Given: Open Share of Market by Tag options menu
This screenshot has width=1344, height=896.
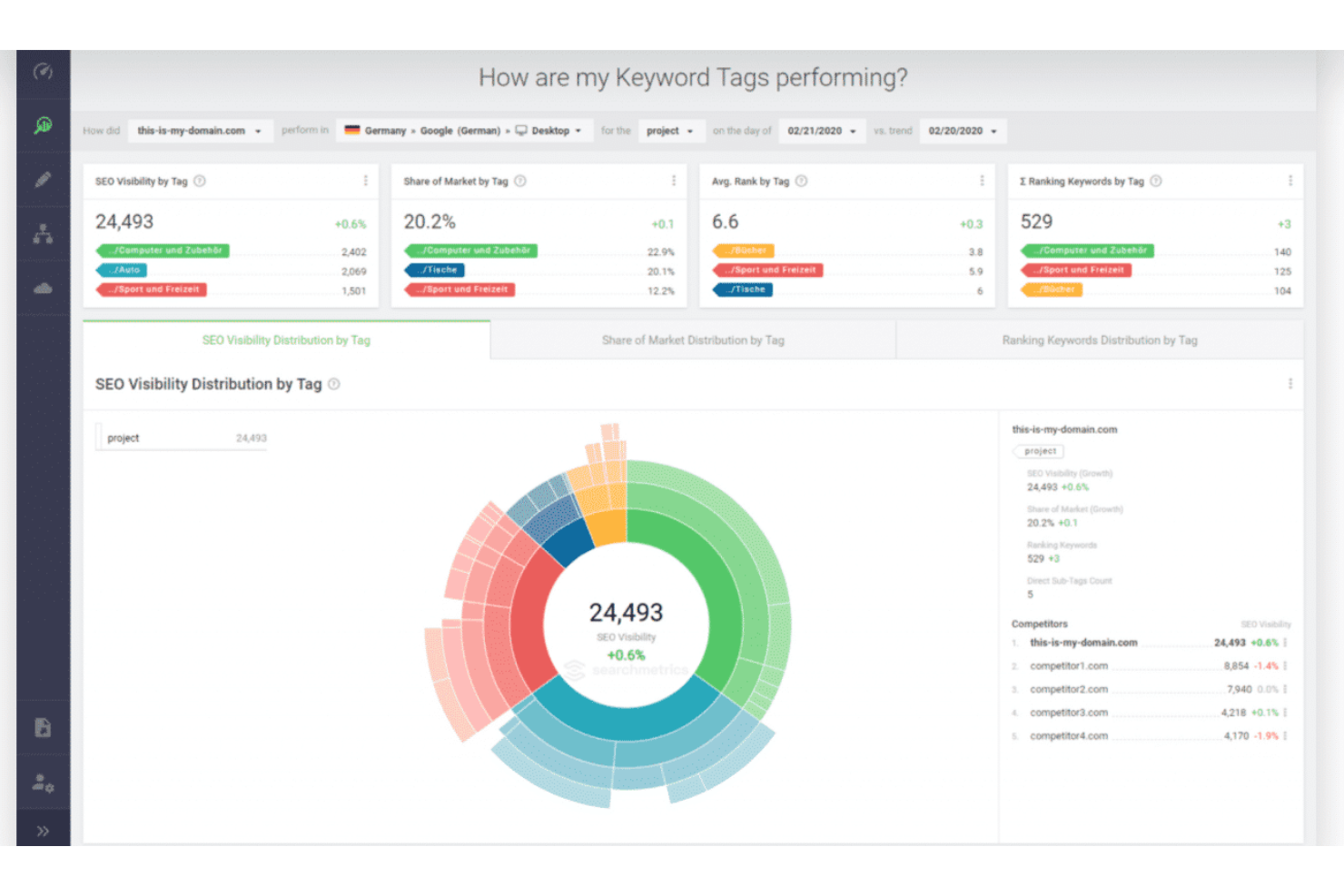Looking at the screenshot, I should [x=674, y=181].
